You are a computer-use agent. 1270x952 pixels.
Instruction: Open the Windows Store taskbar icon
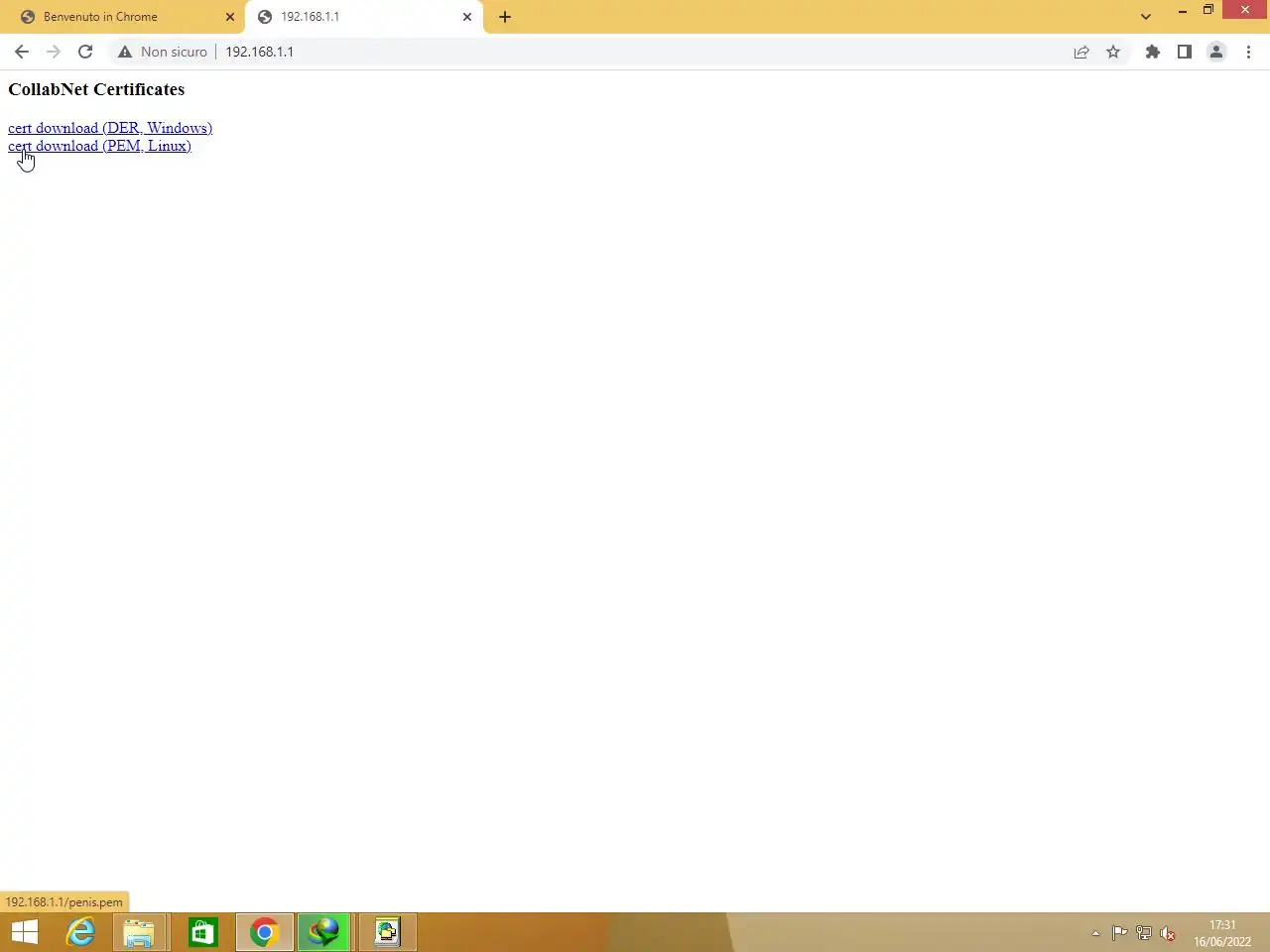203,932
